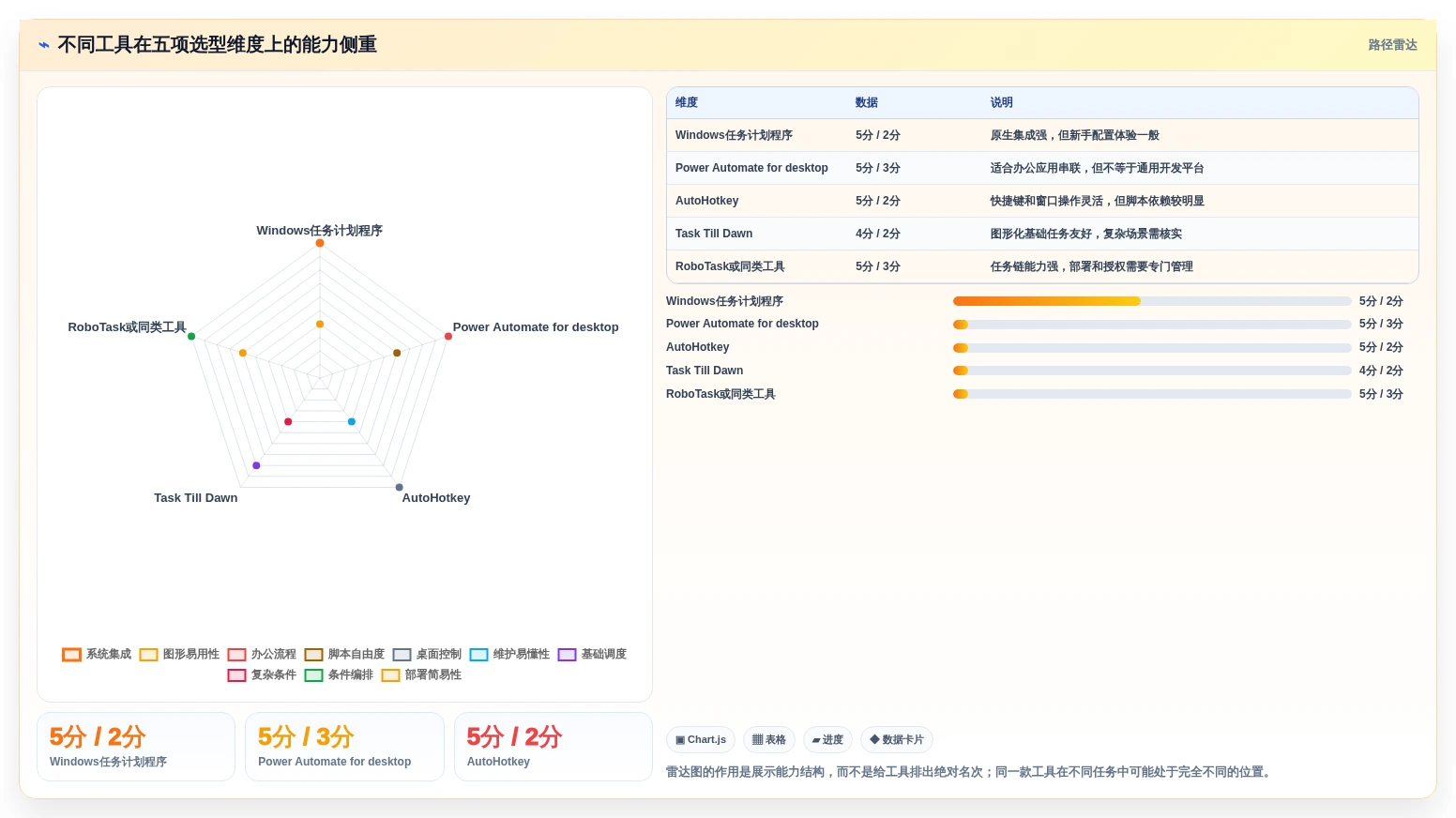Open the AutoHotkey score card
The image size is (1456, 818).
click(554, 747)
